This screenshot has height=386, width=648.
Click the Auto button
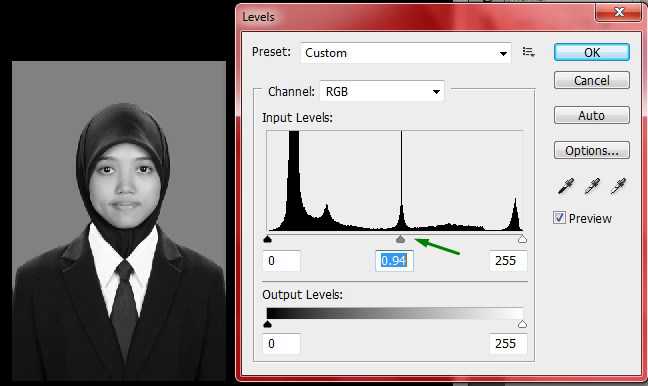pos(592,115)
